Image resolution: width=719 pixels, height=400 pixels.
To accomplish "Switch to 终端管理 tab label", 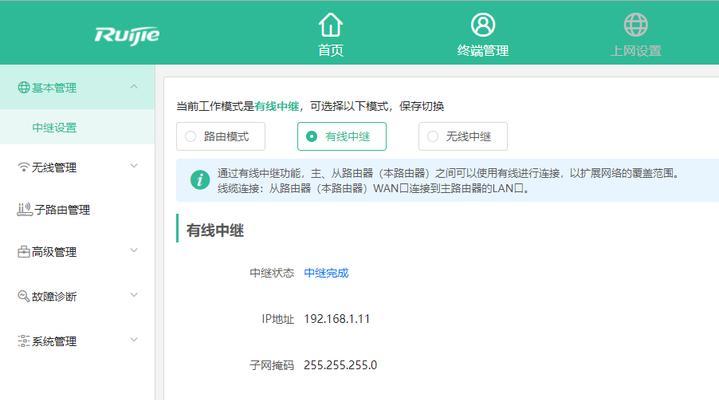I will tap(483, 50).
